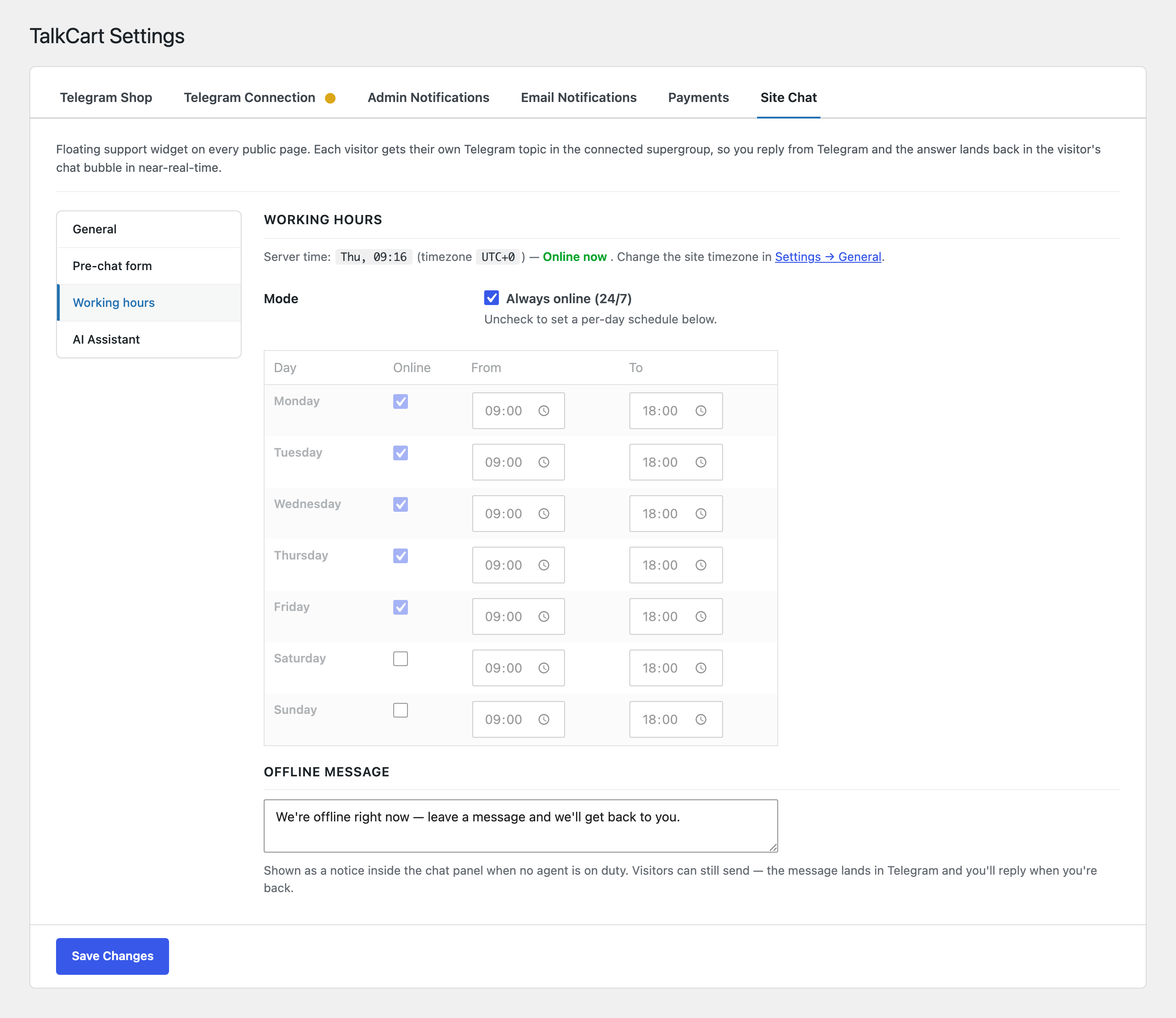The width and height of the screenshot is (1176, 1018).
Task: Select Working hours sidebar item
Action: (x=149, y=303)
